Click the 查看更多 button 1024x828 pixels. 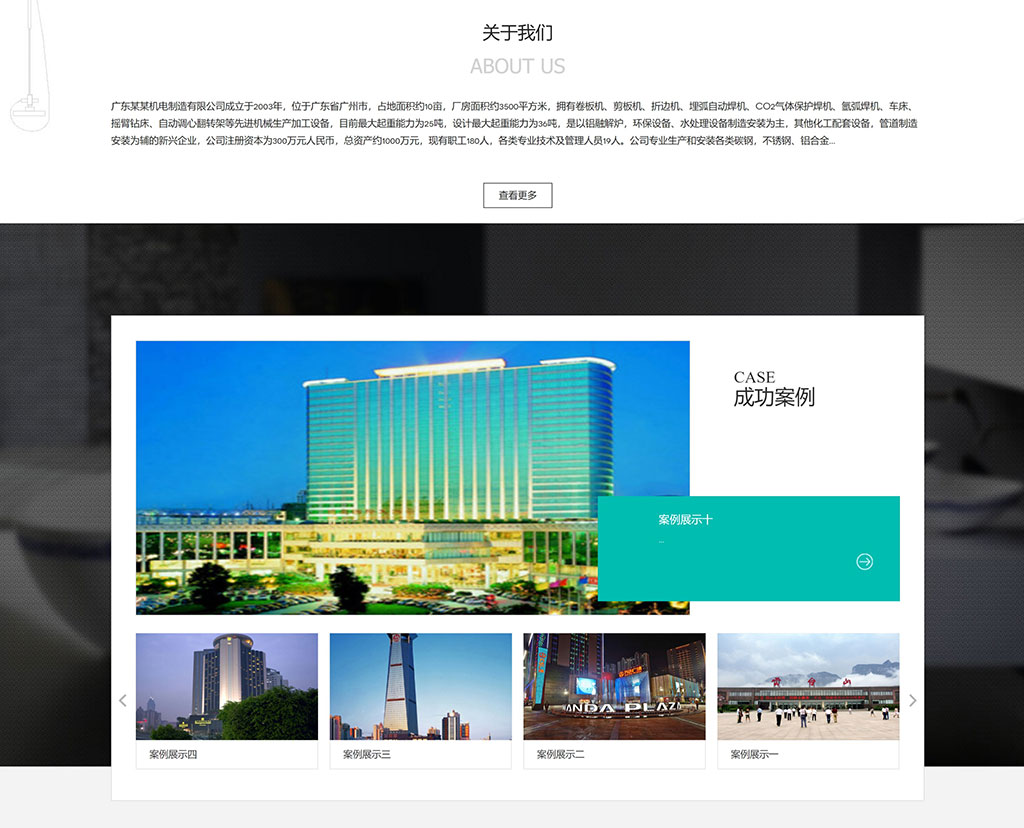[518, 196]
